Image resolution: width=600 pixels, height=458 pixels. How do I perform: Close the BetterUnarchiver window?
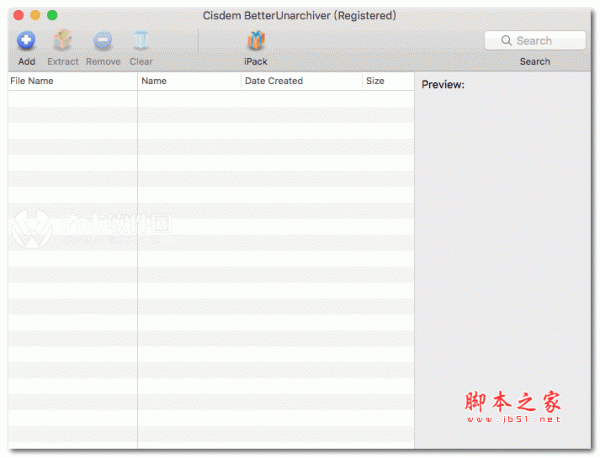click(x=18, y=15)
